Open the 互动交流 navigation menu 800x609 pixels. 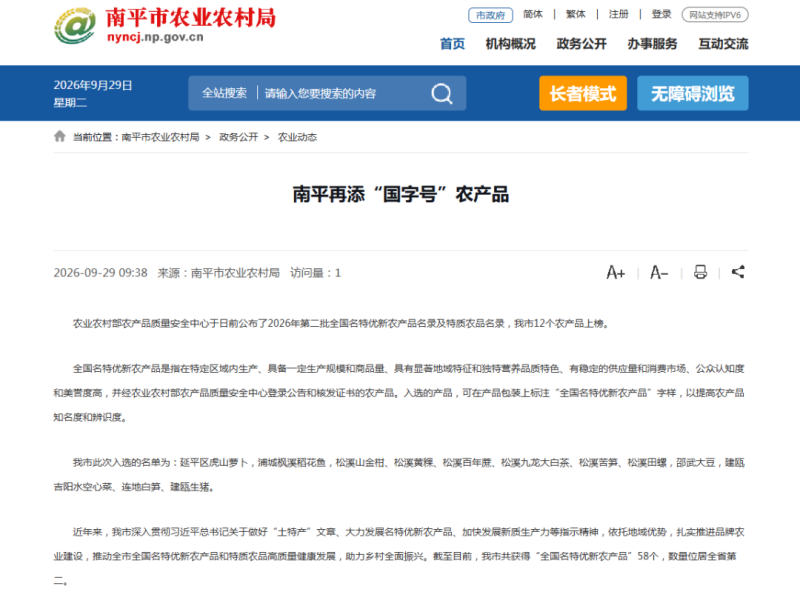click(x=723, y=44)
